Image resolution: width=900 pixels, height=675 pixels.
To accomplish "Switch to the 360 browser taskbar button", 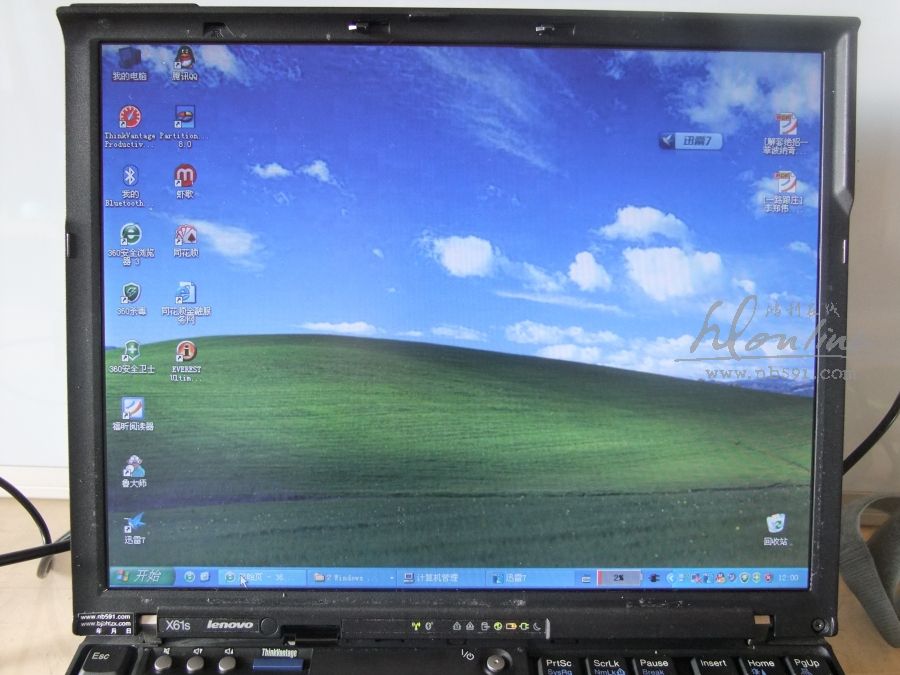I will tap(262, 577).
